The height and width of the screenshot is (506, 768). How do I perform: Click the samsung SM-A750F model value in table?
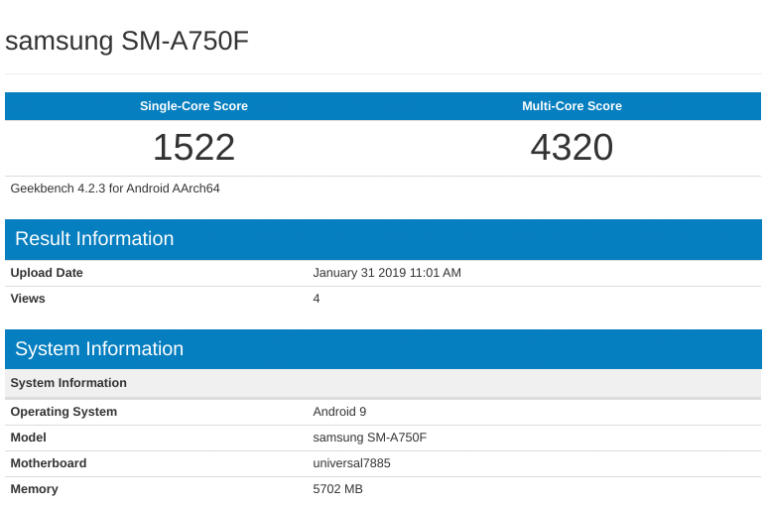click(370, 438)
